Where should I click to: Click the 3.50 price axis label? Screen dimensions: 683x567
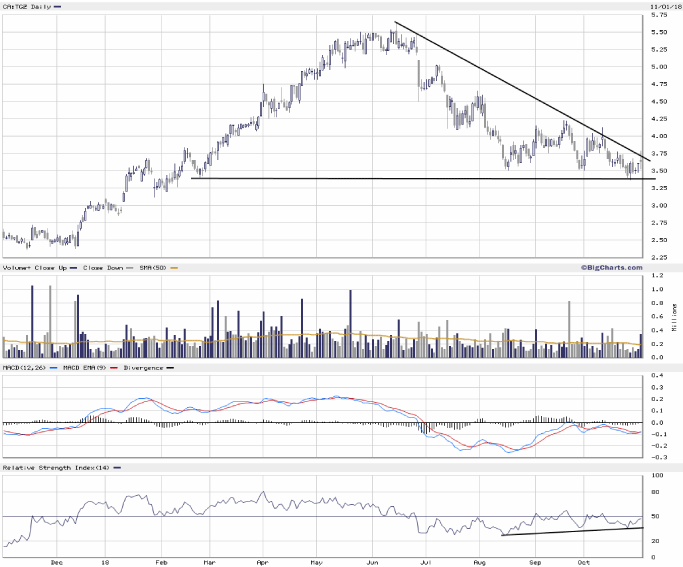[x=660, y=171]
